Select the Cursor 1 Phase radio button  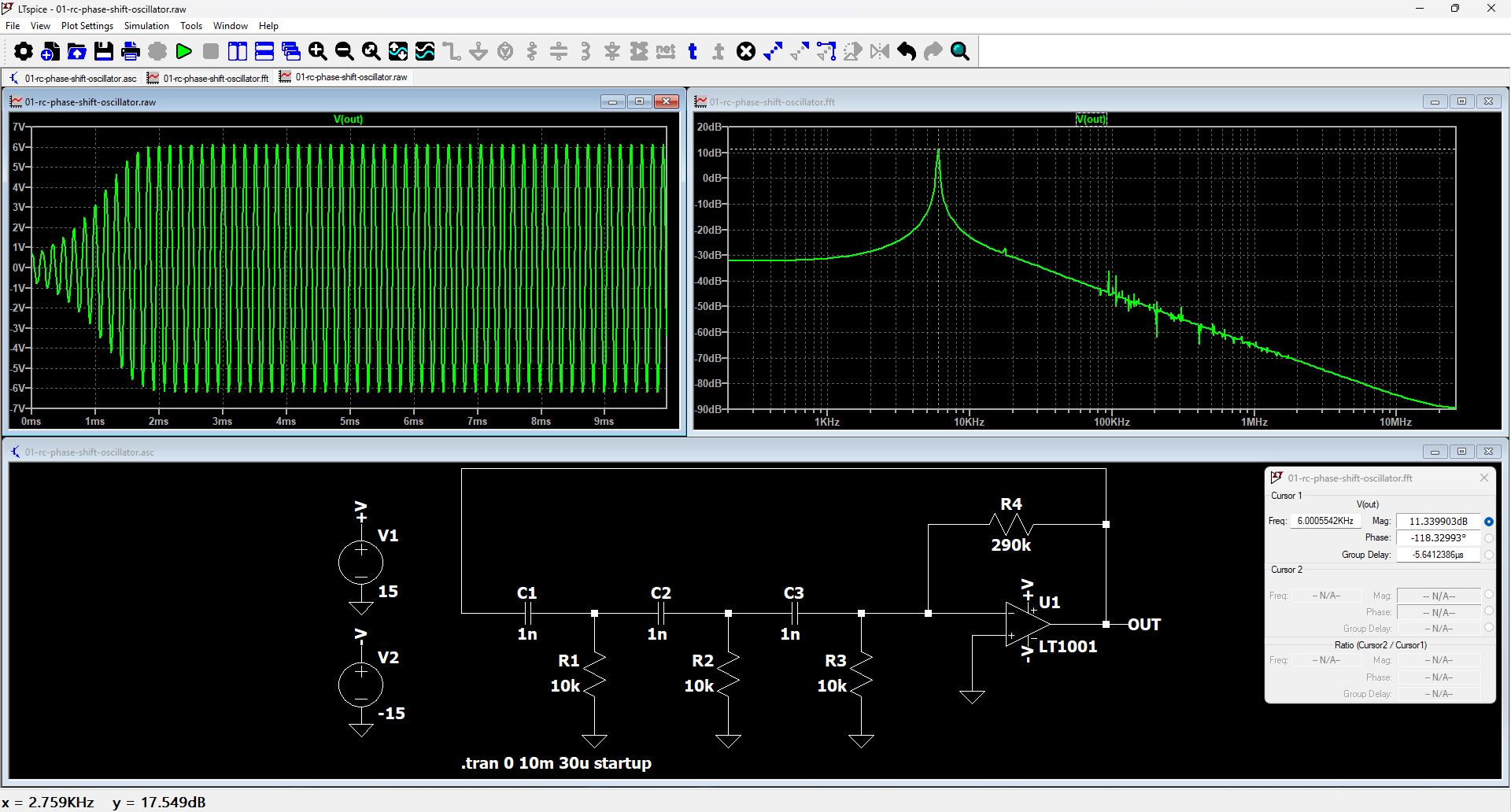1488,538
